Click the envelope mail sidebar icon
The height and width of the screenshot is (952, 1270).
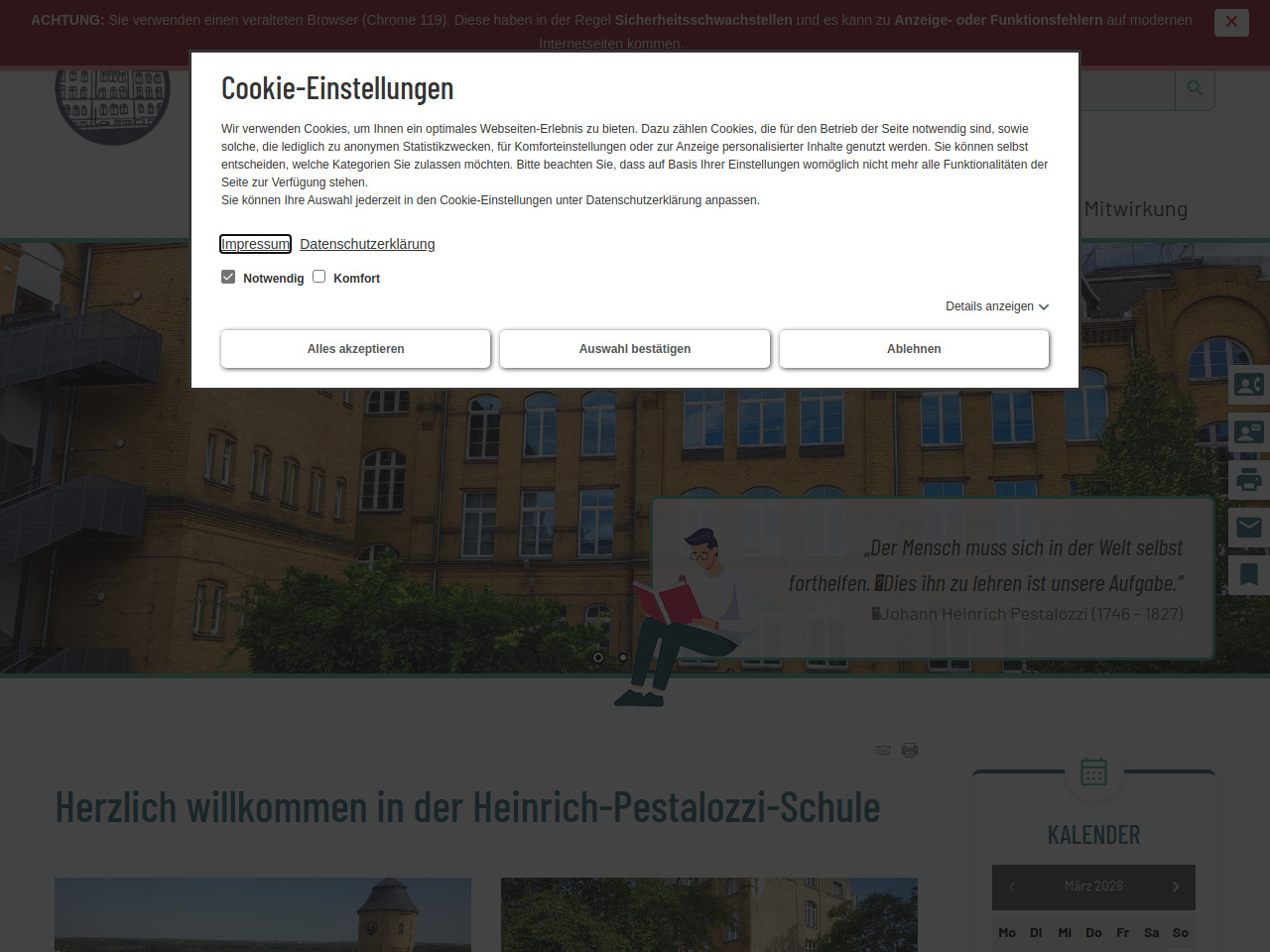point(1248,528)
